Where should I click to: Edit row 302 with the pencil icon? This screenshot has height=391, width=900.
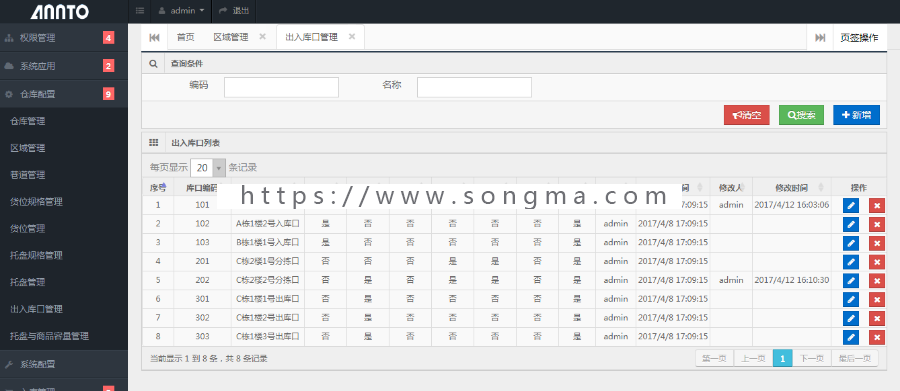pos(851,319)
